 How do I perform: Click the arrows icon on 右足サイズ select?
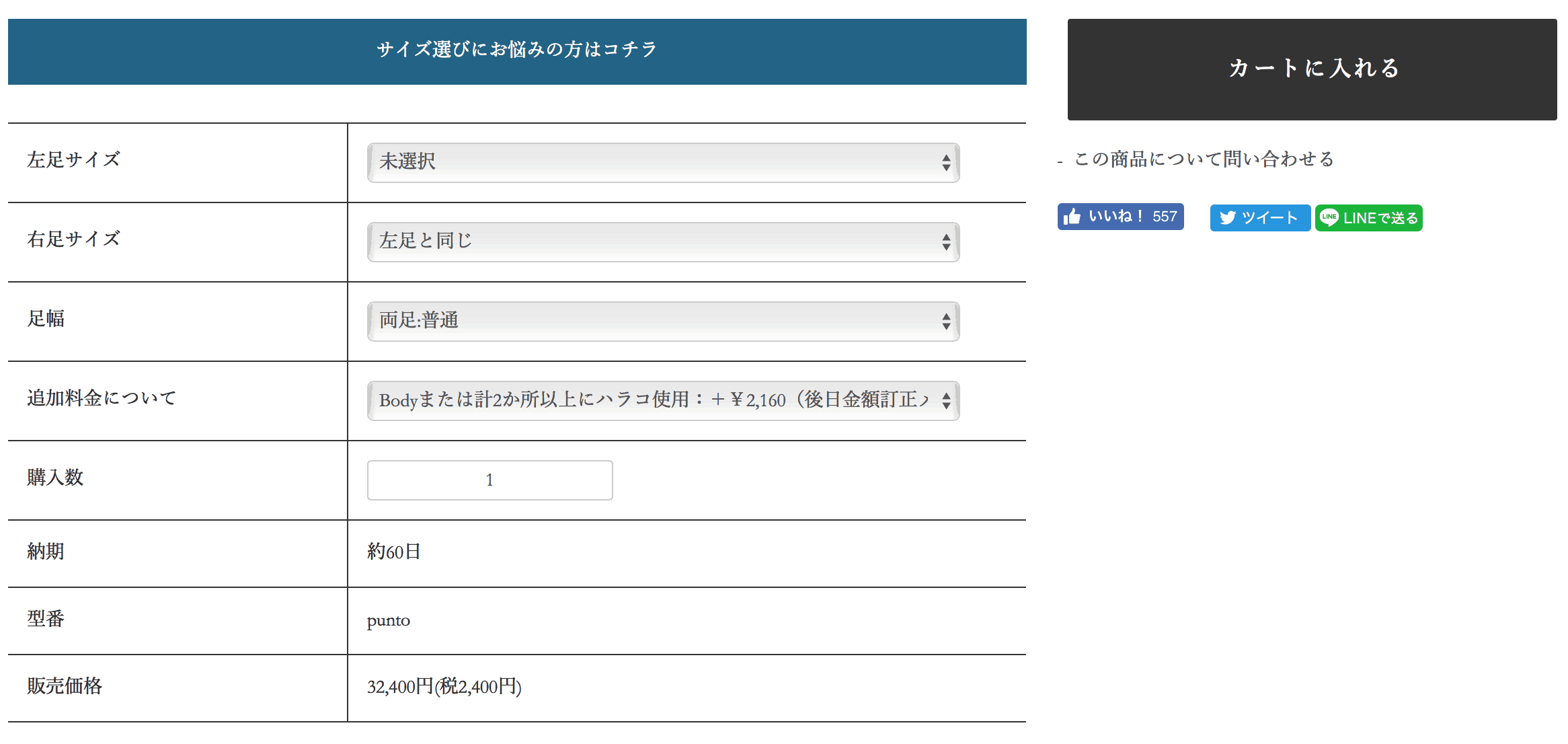(x=946, y=242)
